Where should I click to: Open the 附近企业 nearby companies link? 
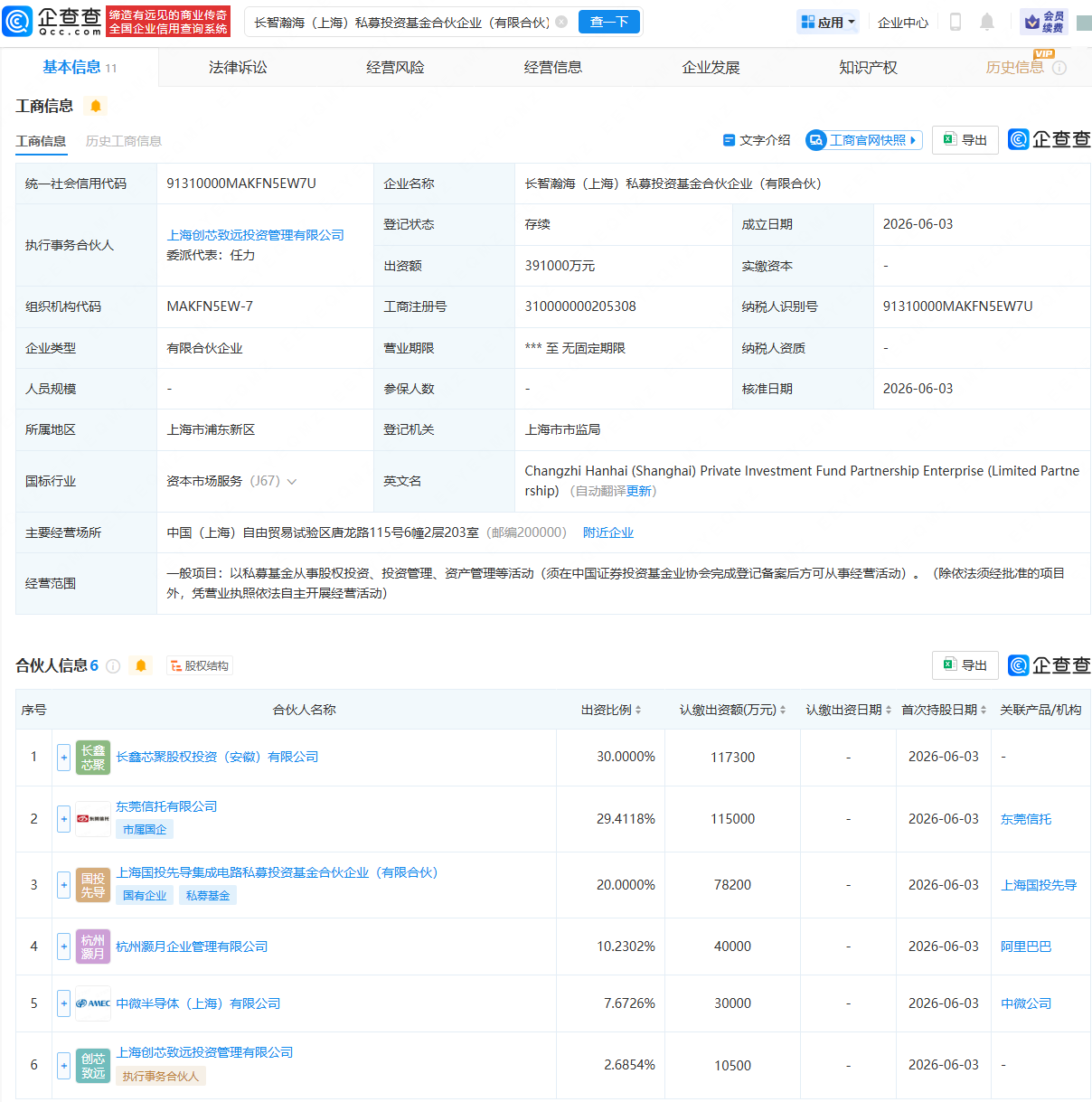click(608, 532)
